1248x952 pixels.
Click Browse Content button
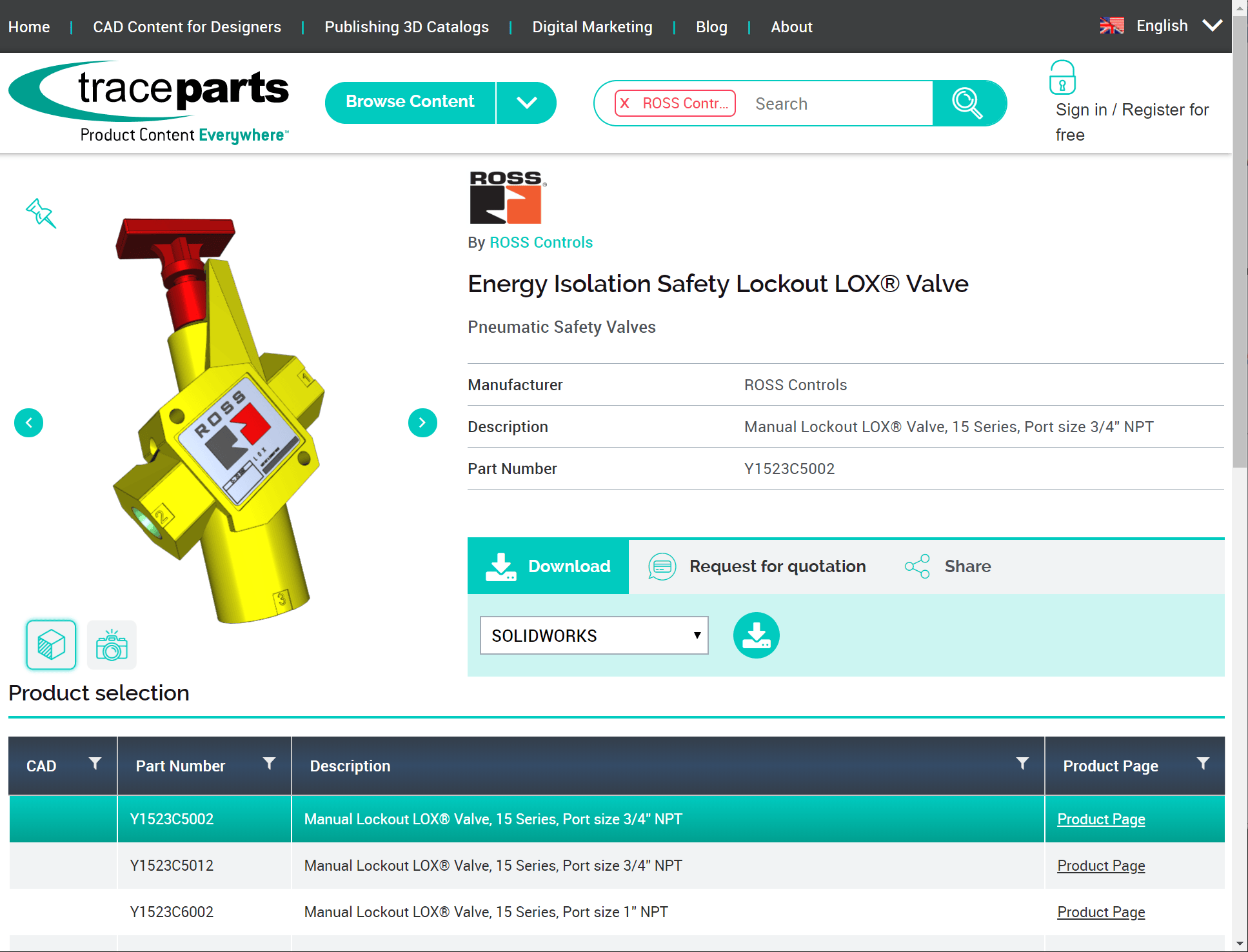coord(410,103)
